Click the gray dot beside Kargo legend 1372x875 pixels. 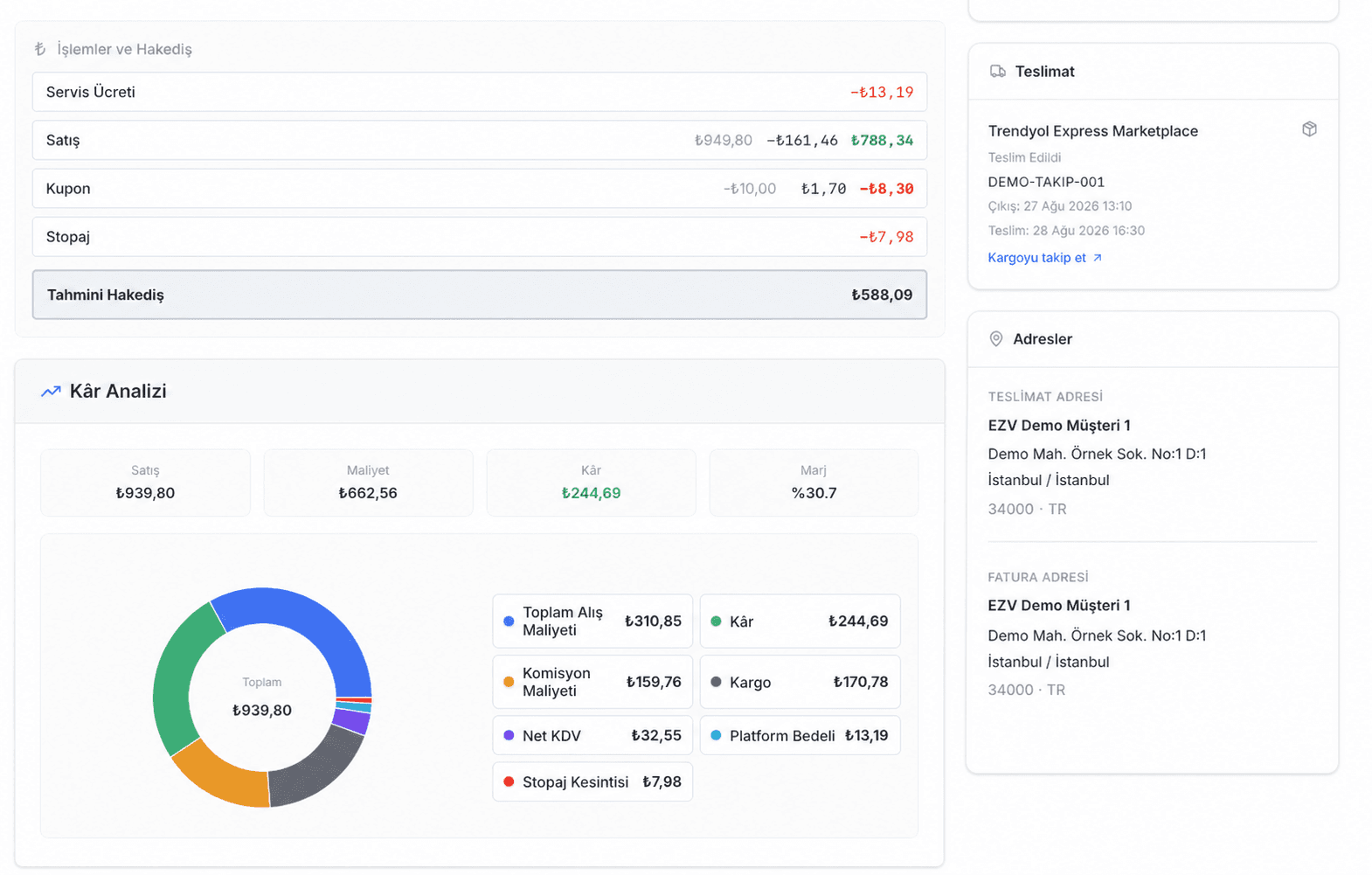tap(716, 682)
